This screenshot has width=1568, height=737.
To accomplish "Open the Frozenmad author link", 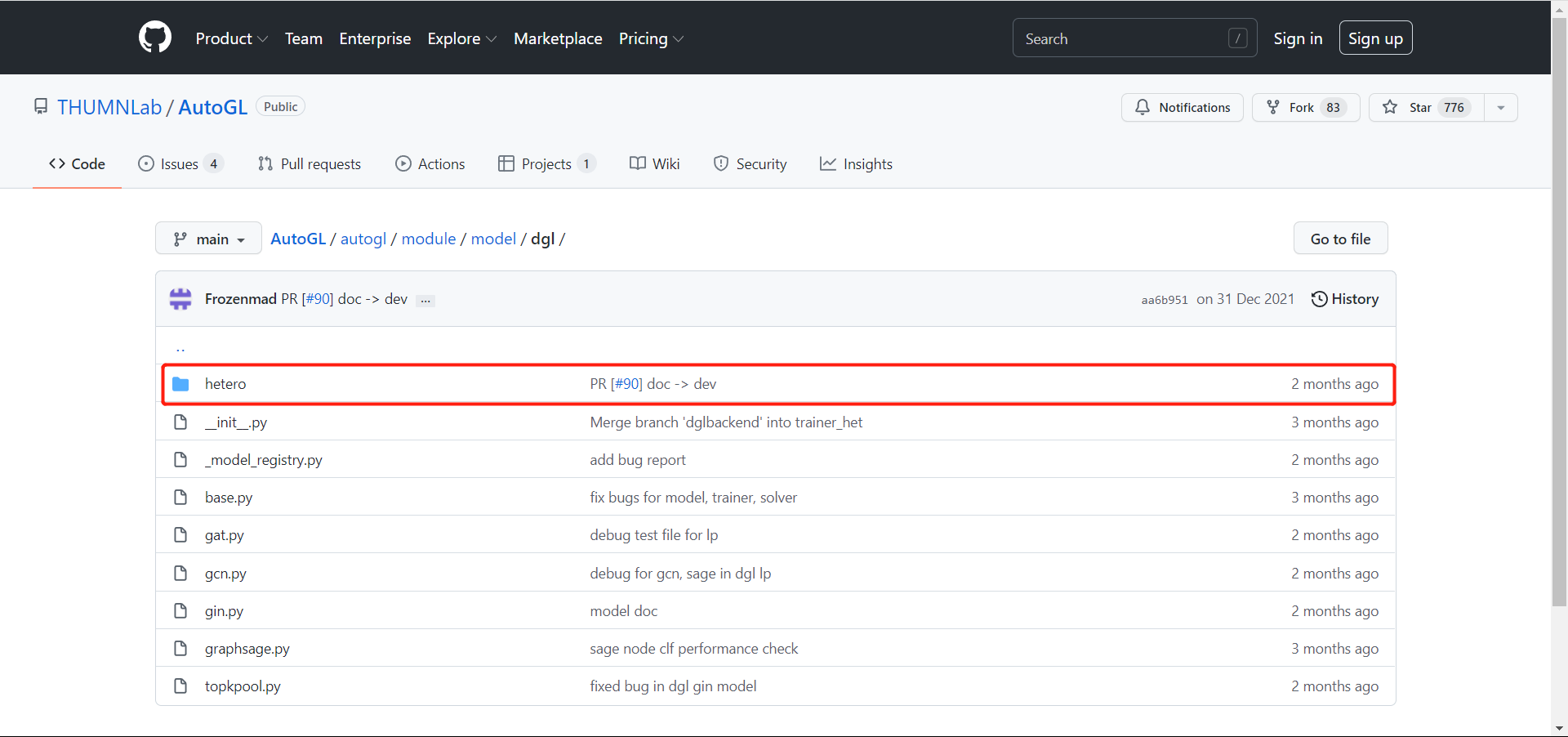I will (x=241, y=299).
